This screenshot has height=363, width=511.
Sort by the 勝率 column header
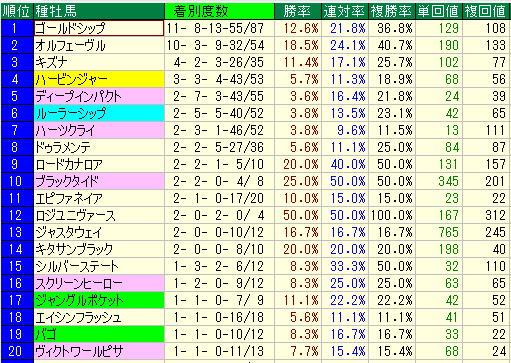tap(298, 11)
